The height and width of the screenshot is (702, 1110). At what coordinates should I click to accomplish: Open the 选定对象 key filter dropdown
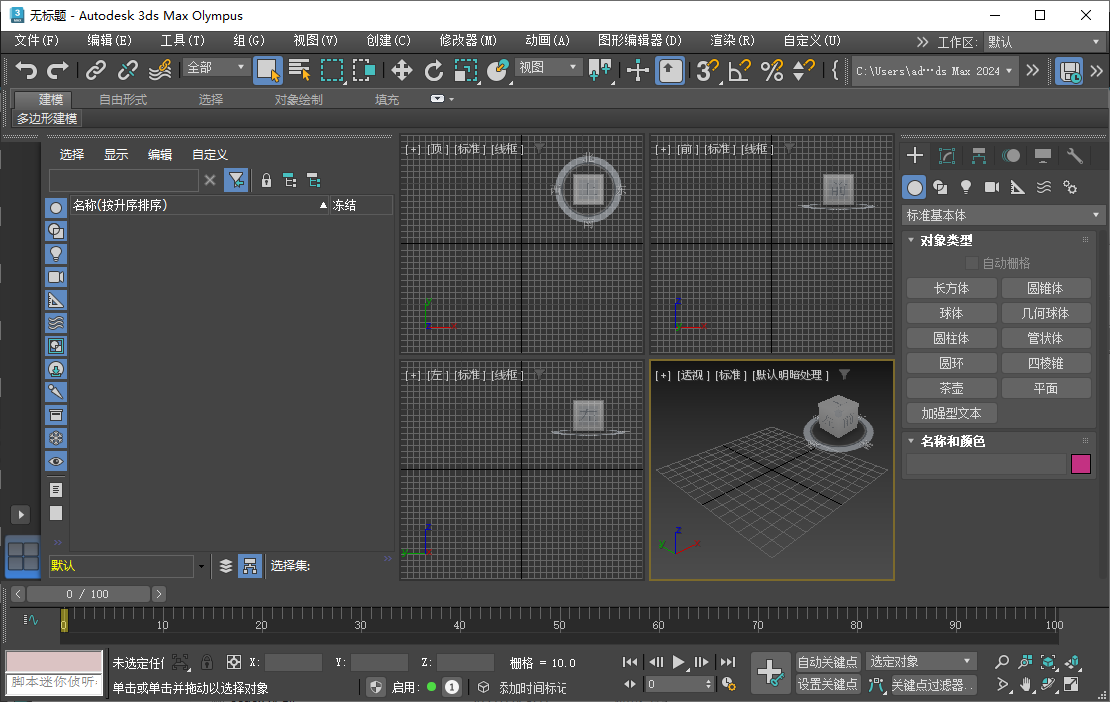[x=920, y=662]
